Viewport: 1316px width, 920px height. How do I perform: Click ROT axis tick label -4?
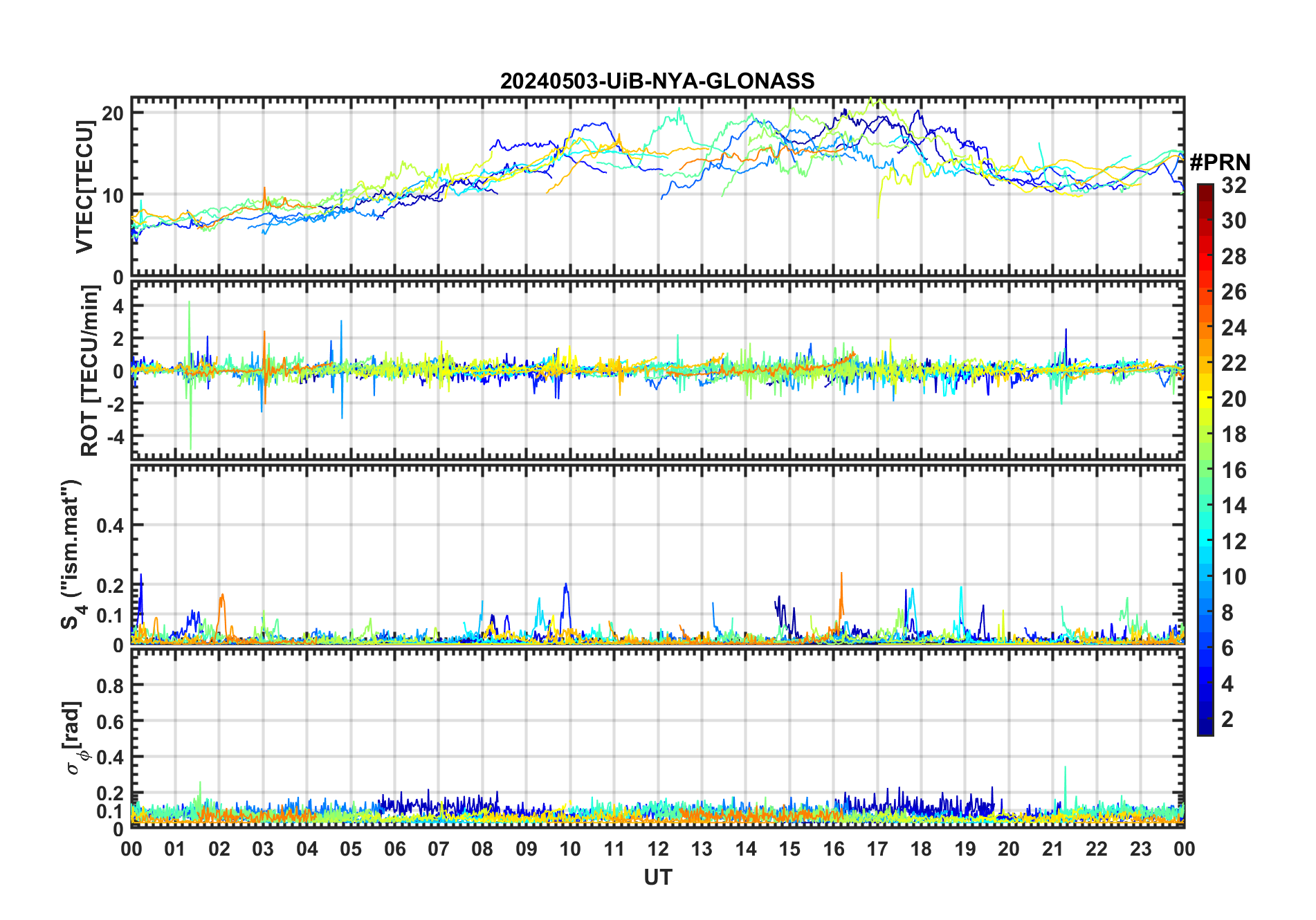(115, 436)
